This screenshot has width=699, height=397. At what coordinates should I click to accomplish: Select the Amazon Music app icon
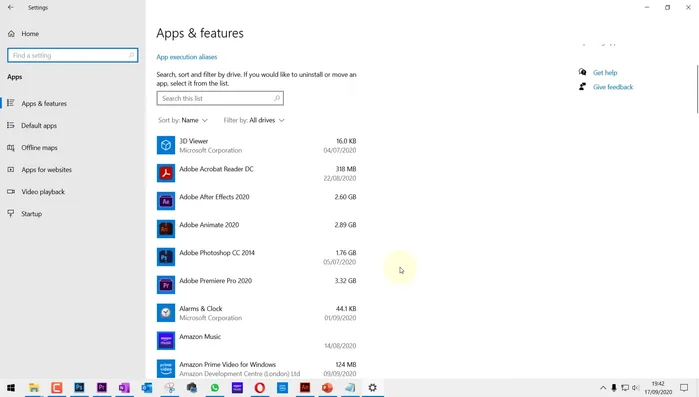click(x=166, y=341)
